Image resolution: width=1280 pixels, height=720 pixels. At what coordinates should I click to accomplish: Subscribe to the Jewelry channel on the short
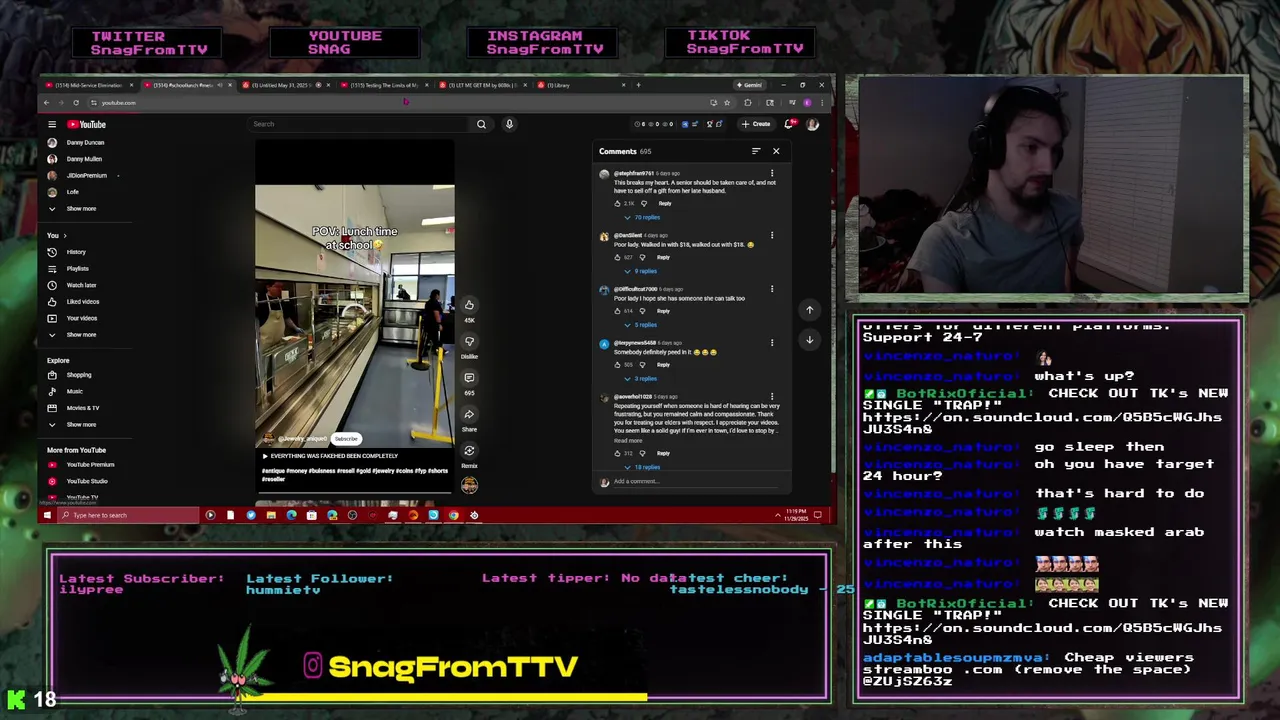[x=346, y=439]
